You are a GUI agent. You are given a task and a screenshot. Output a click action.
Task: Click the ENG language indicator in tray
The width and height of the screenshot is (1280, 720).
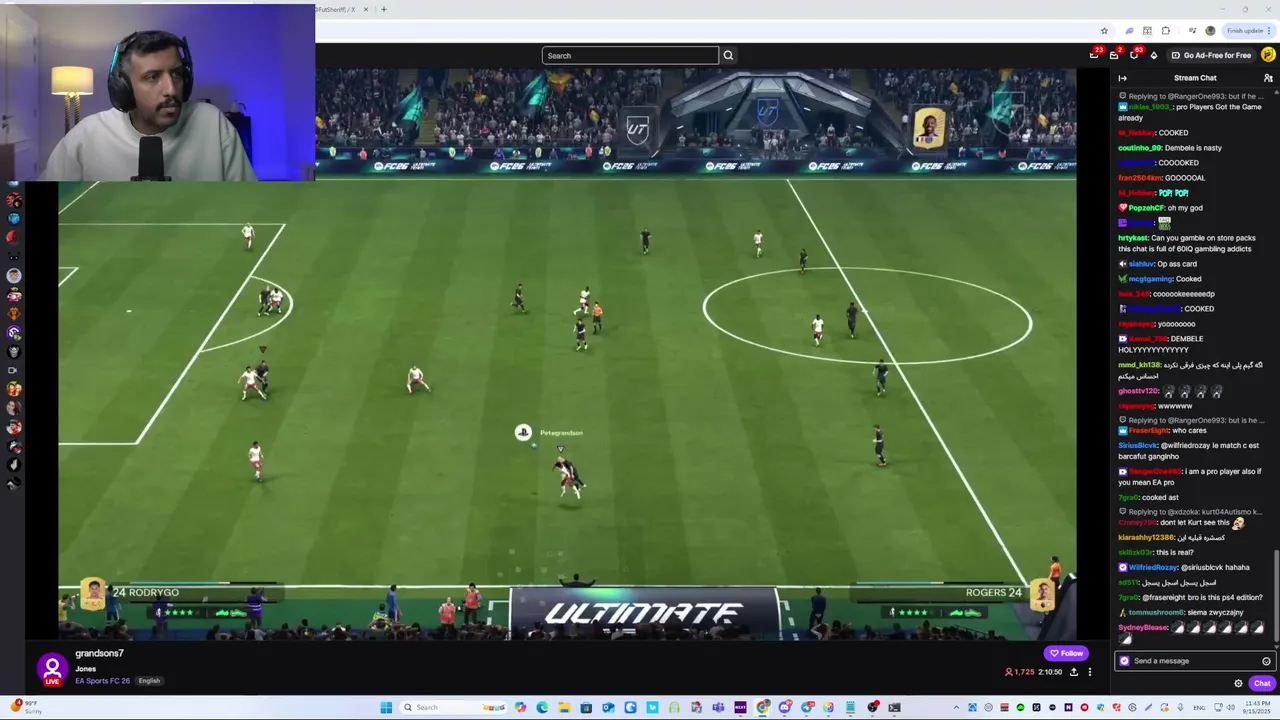click(x=1199, y=708)
